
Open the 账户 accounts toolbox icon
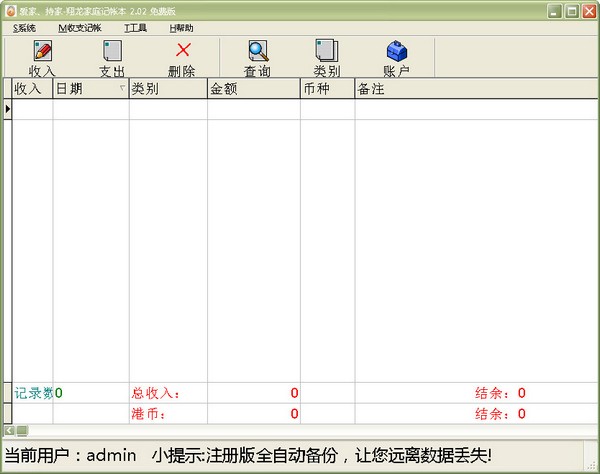coord(397,58)
